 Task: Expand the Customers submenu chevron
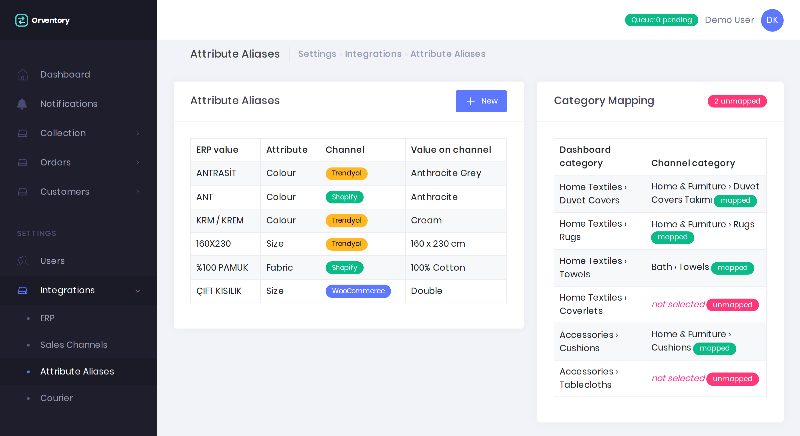(x=138, y=191)
